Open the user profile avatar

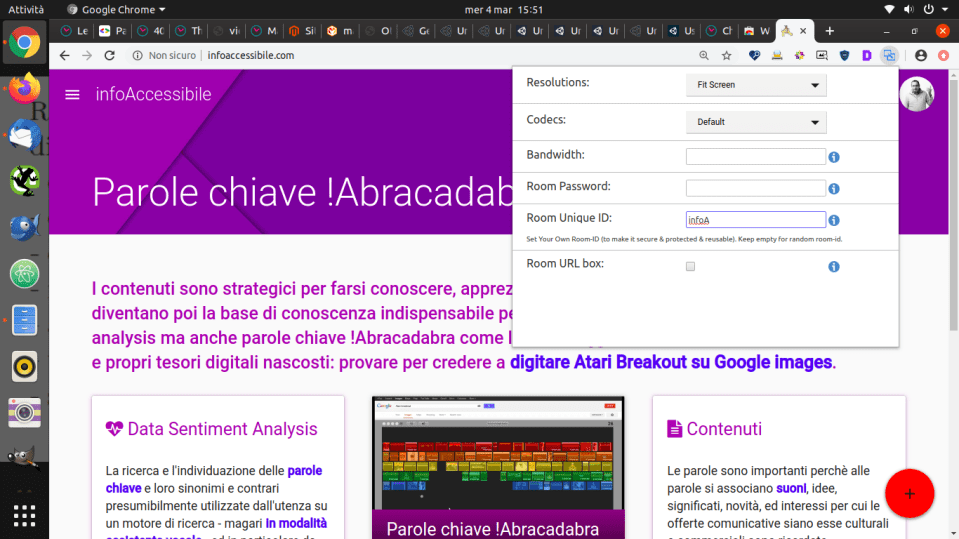tap(916, 95)
